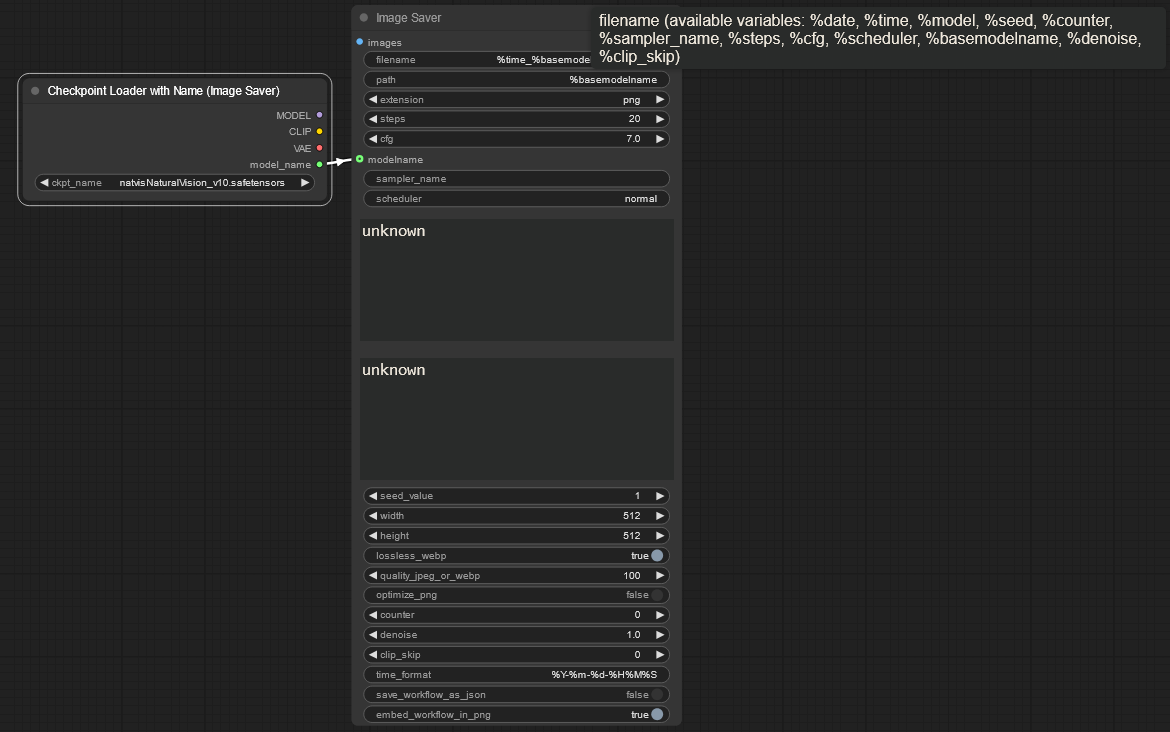The width and height of the screenshot is (1170, 732).
Task: Decrease cfg using the left arrow
Action: coord(373,139)
